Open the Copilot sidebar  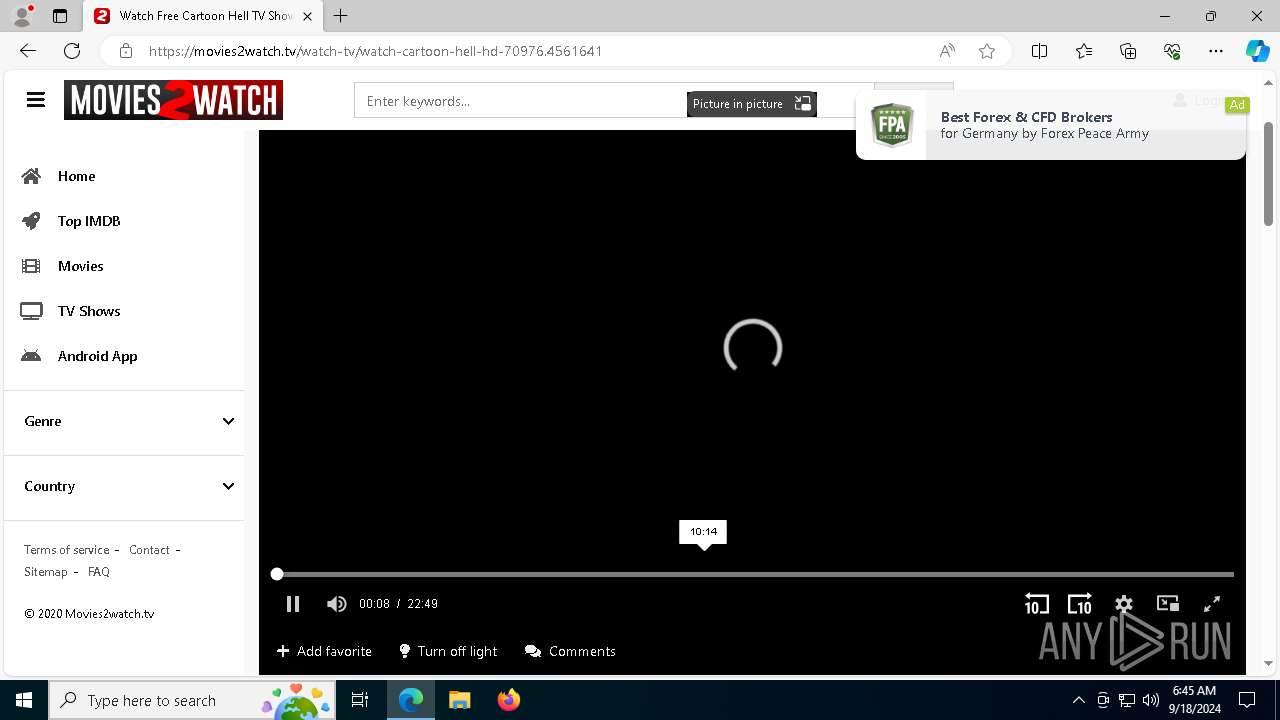(x=1257, y=51)
